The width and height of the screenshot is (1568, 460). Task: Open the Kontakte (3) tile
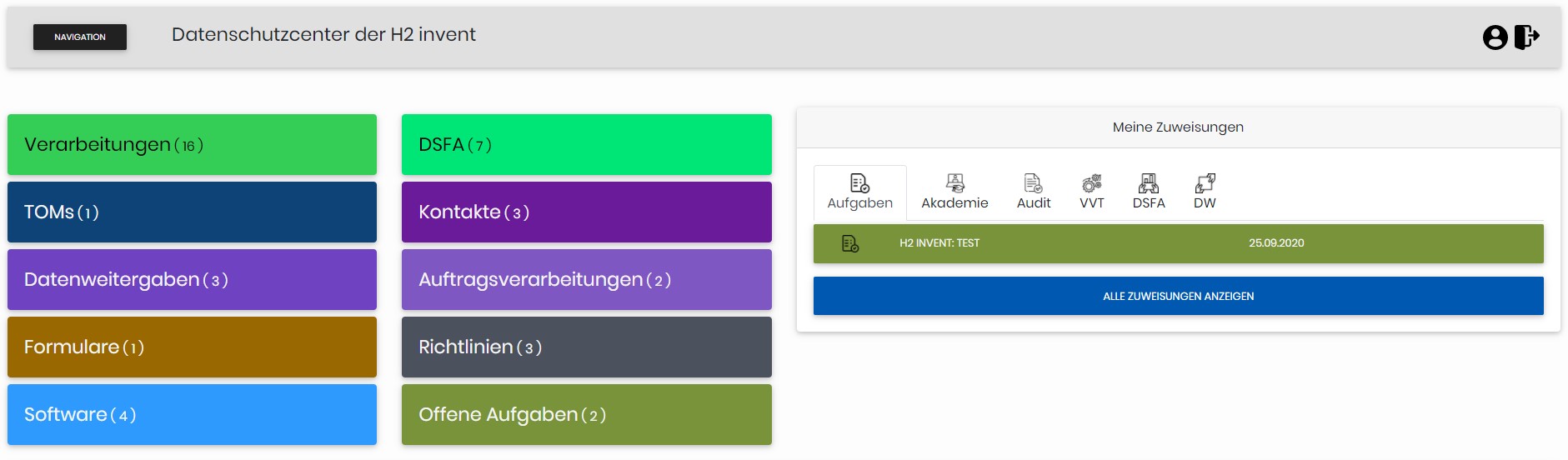pyautogui.click(x=586, y=212)
